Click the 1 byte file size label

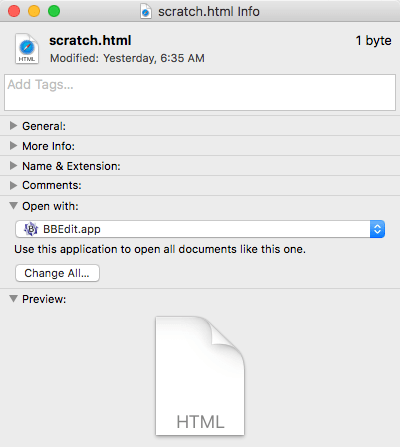click(x=373, y=41)
